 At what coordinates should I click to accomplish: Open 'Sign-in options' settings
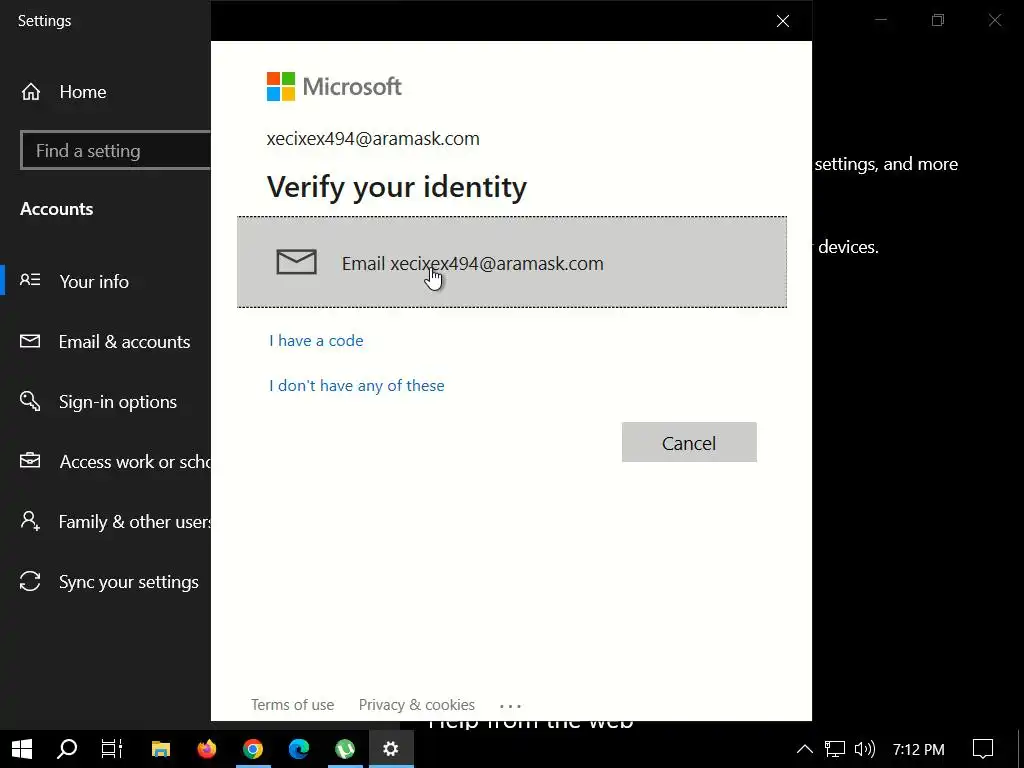(x=118, y=402)
